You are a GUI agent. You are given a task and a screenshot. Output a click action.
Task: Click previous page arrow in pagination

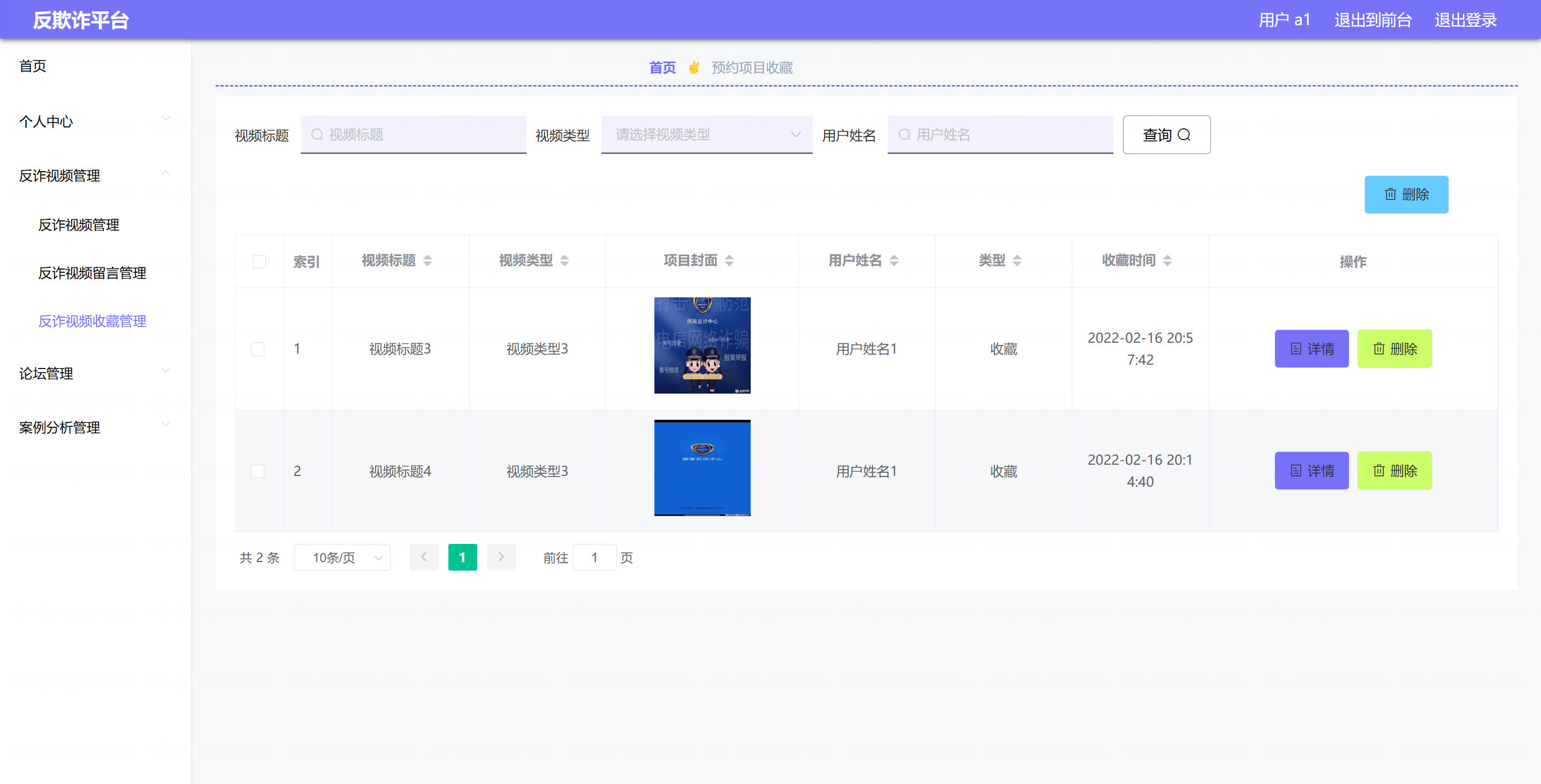pos(424,557)
